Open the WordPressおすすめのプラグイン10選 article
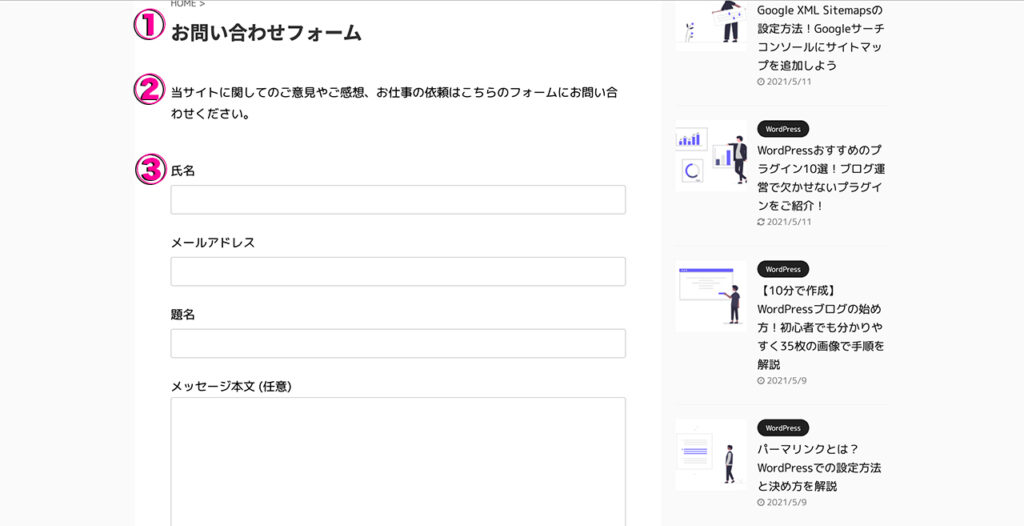Image resolution: width=1024 pixels, height=526 pixels. 821,178
